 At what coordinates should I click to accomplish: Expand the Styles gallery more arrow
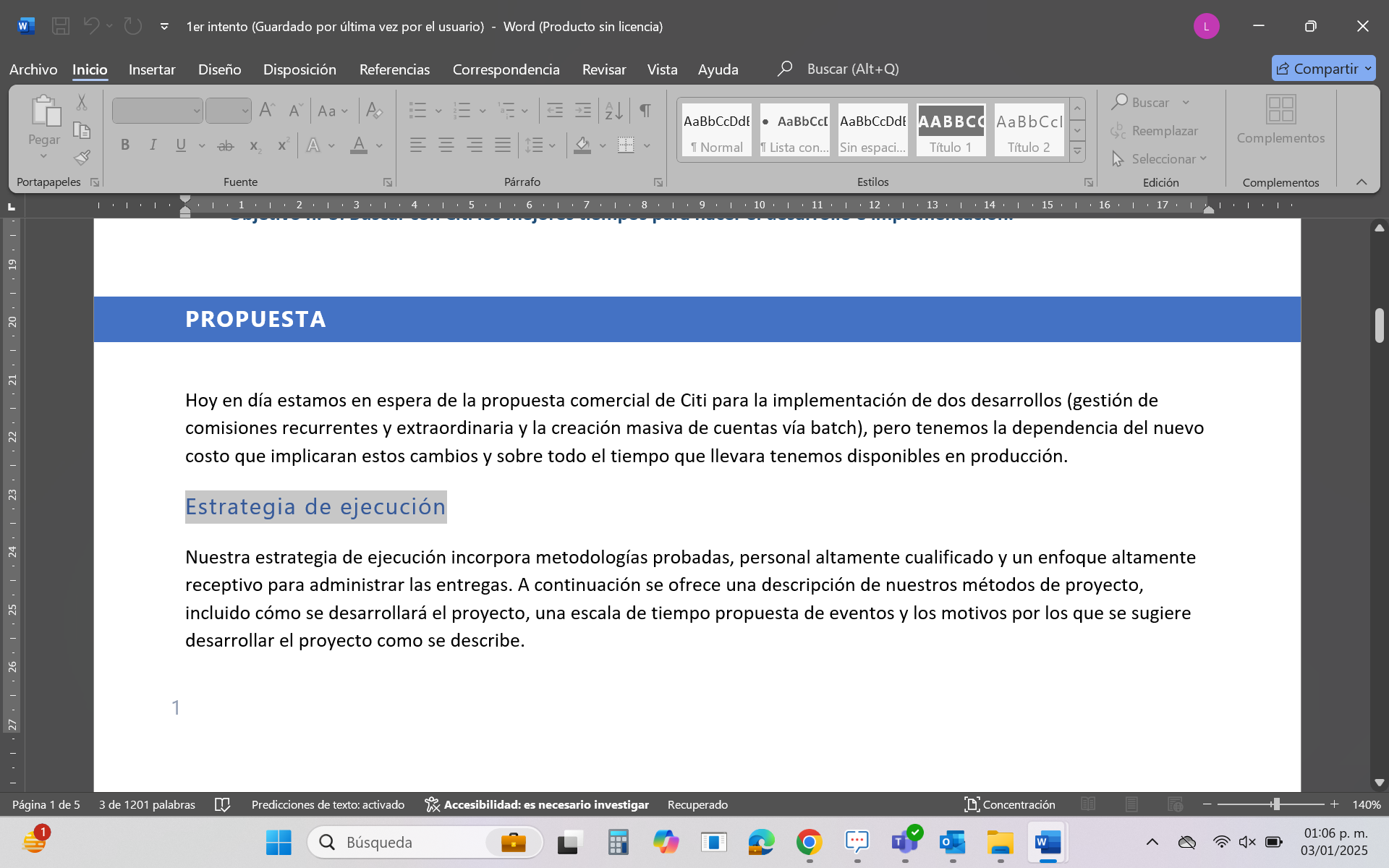pyautogui.click(x=1077, y=151)
